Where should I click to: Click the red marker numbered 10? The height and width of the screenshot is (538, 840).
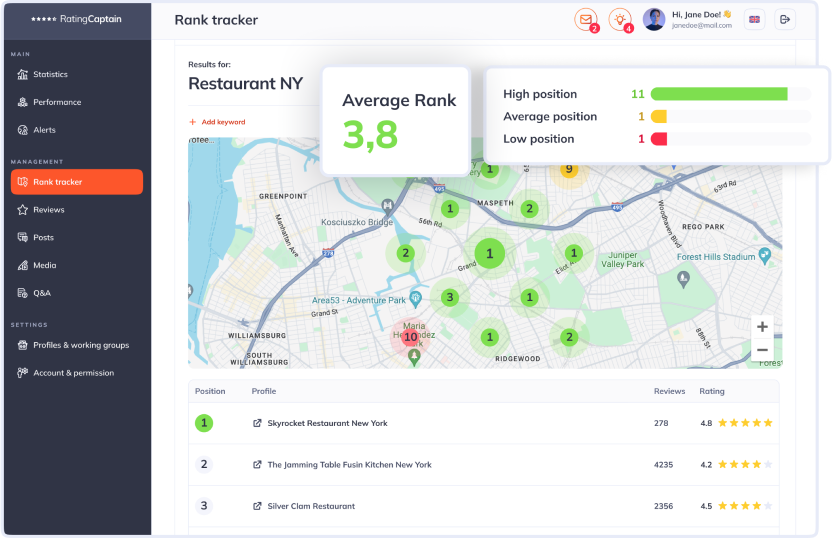(x=411, y=337)
